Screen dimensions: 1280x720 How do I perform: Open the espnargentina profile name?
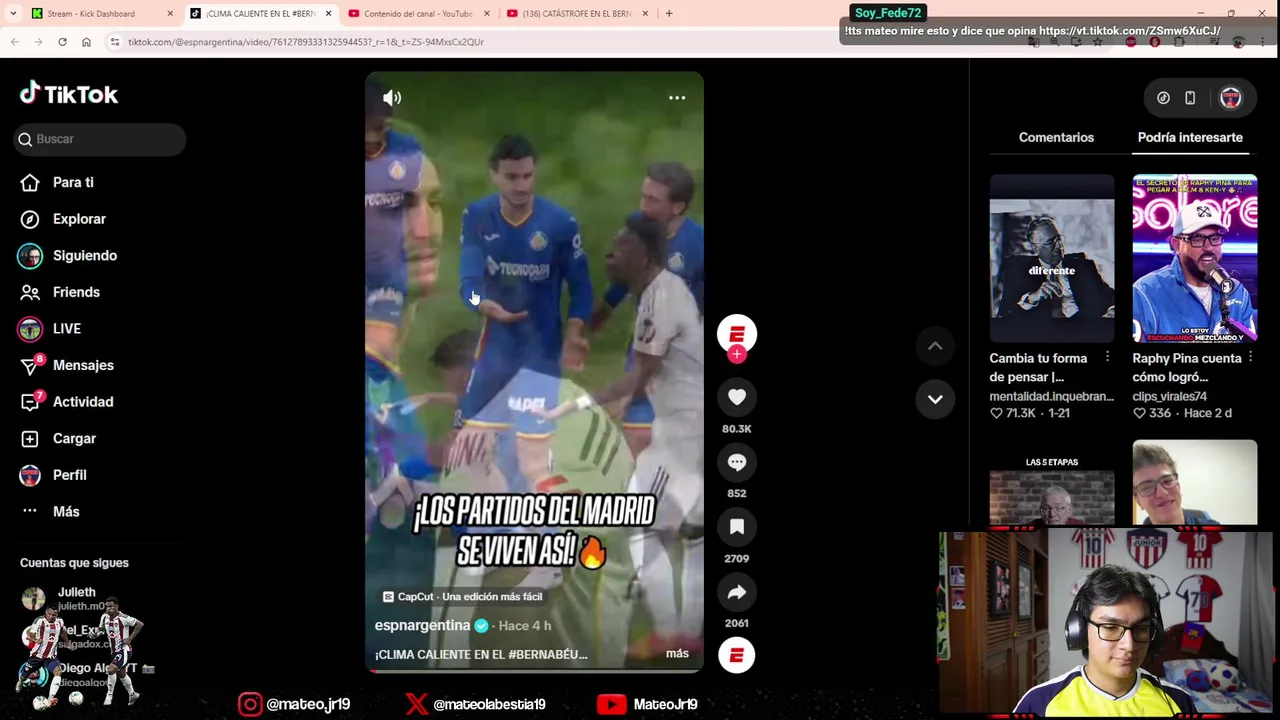(422, 626)
